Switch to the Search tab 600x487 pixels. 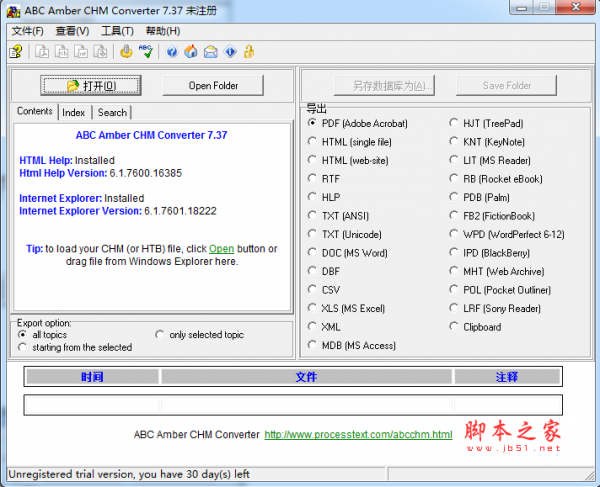click(x=112, y=113)
